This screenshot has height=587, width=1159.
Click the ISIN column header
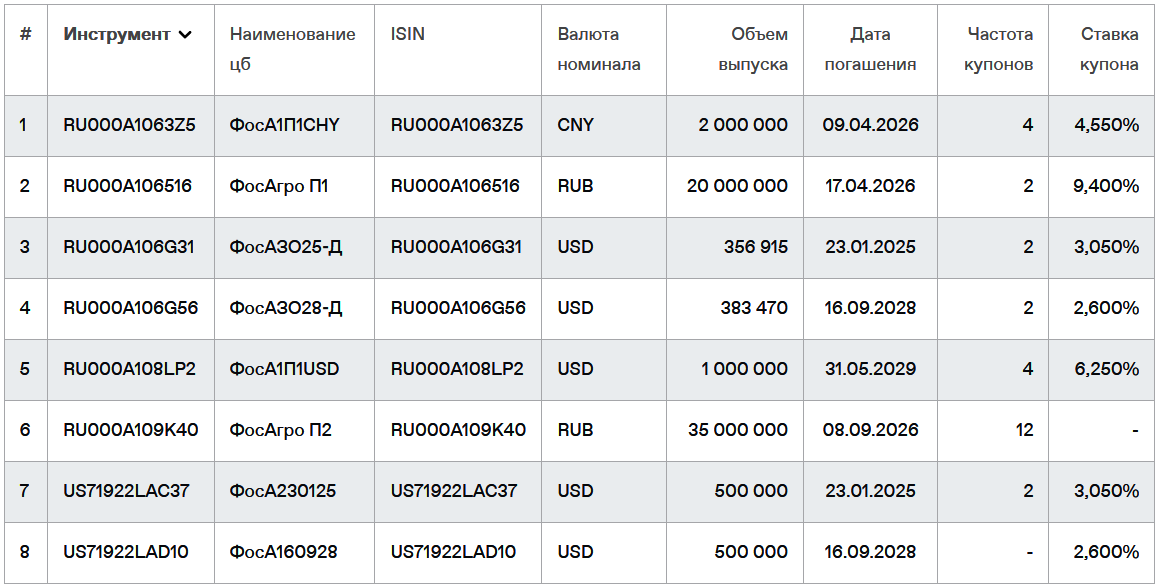click(408, 34)
